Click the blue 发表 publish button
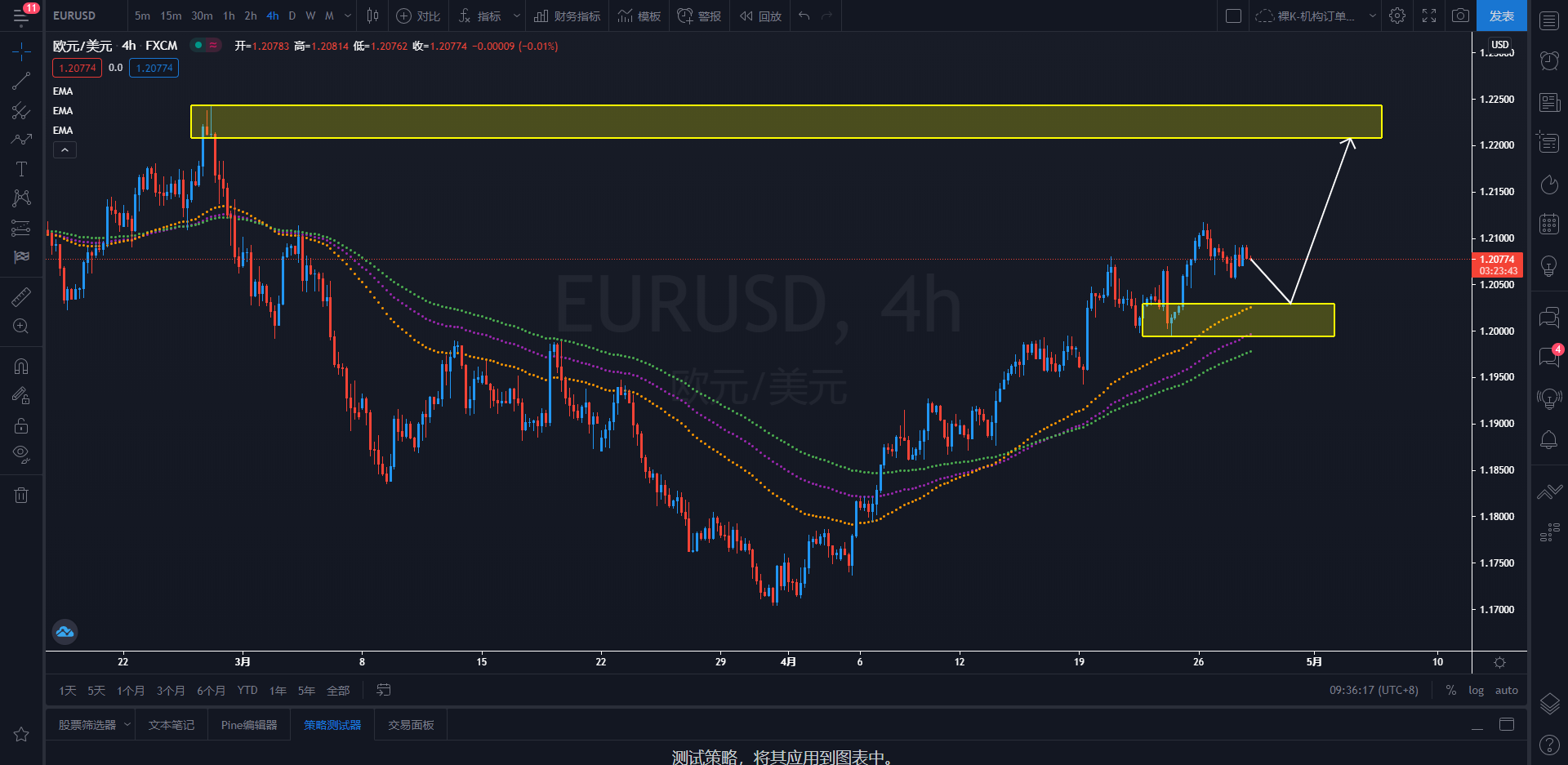 click(x=1501, y=16)
